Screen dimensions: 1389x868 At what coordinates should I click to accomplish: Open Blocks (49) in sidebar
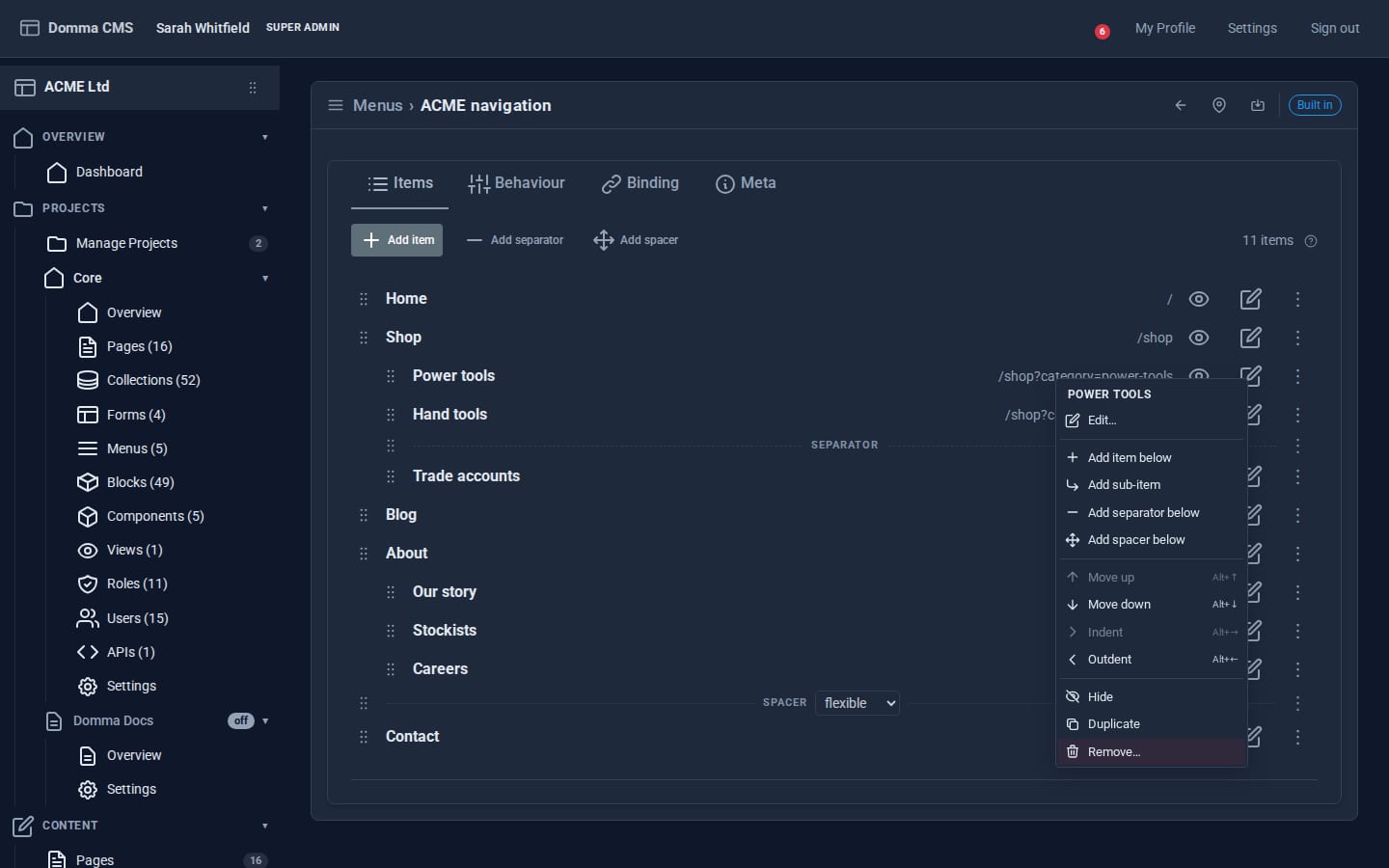[140, 482]
